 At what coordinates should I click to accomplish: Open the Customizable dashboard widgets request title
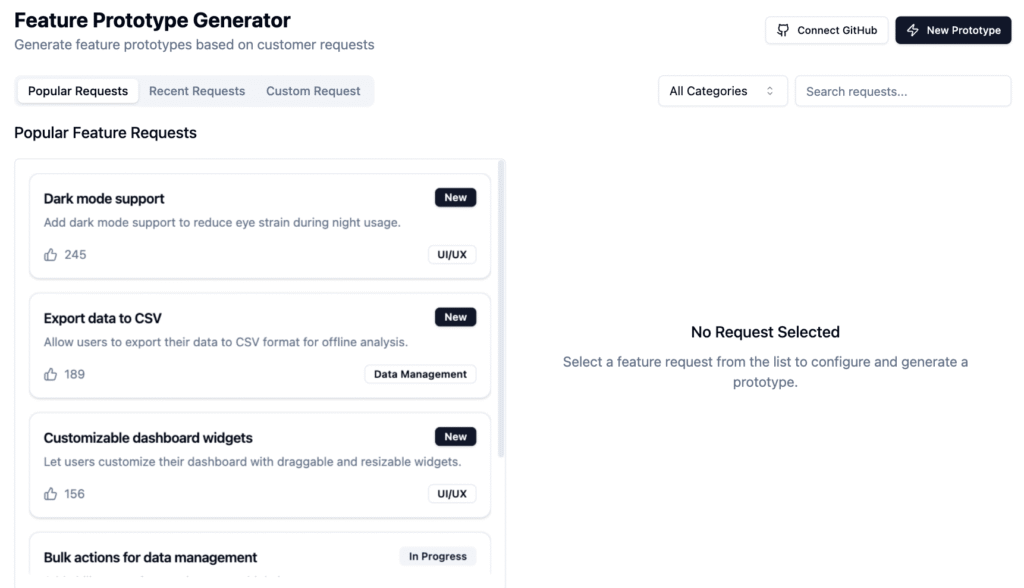(148, 438)
